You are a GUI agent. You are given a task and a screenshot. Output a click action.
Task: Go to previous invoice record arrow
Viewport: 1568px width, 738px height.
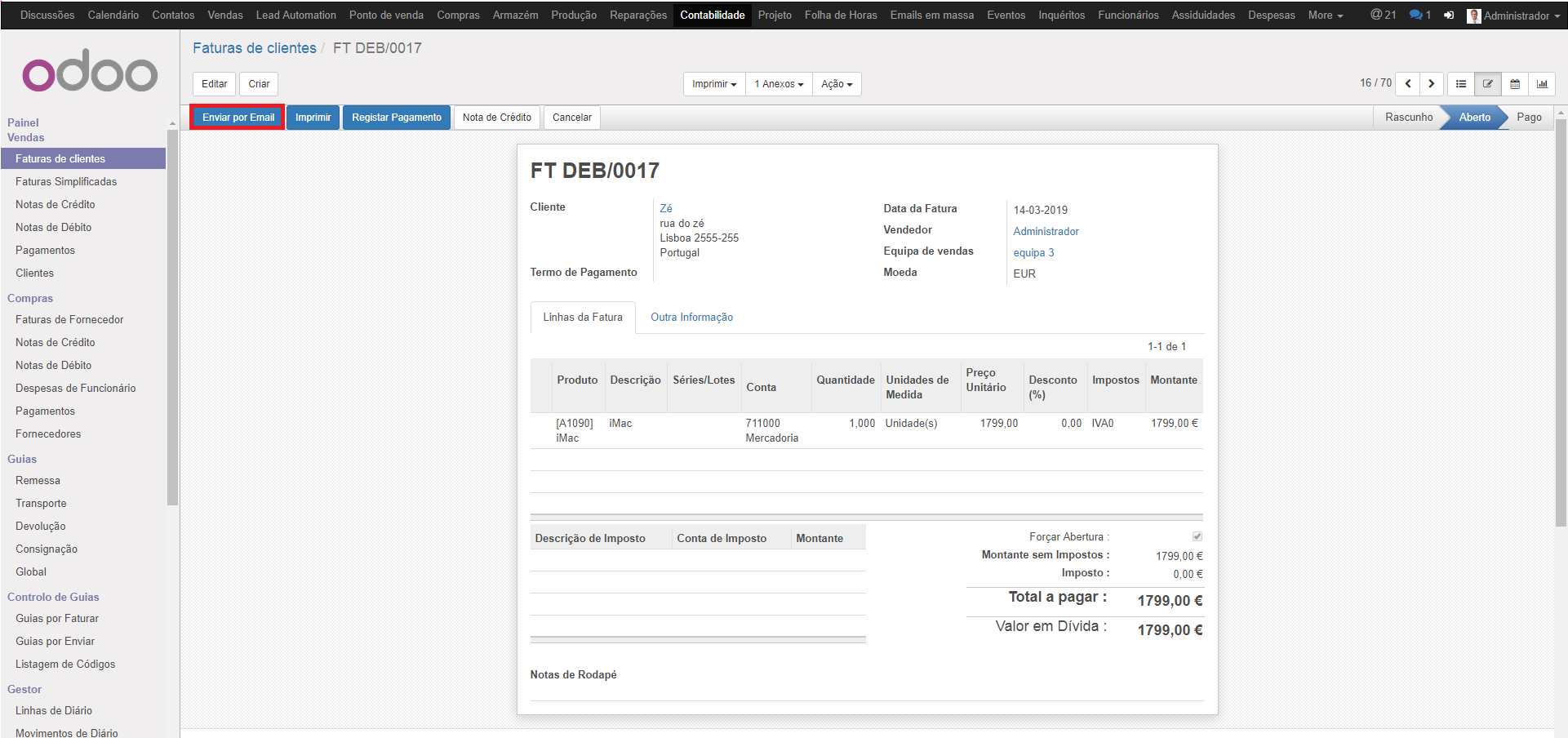(x=1408, y=84)
